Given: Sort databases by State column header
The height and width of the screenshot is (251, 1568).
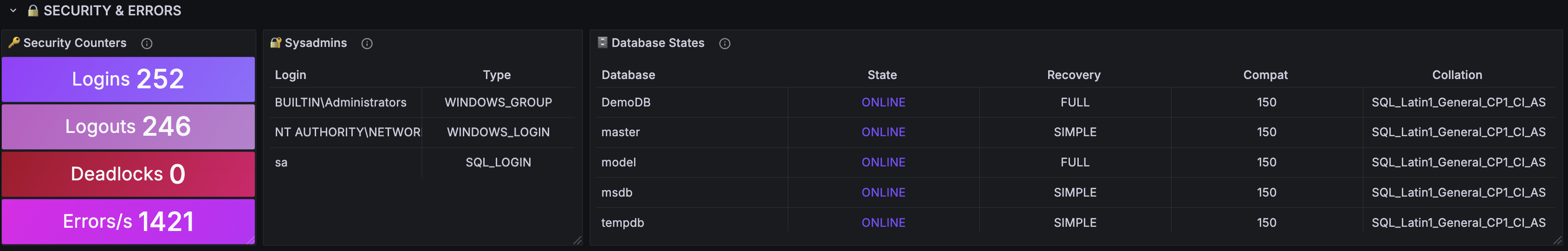Looking at the screenshot, I should pos(882,75).
